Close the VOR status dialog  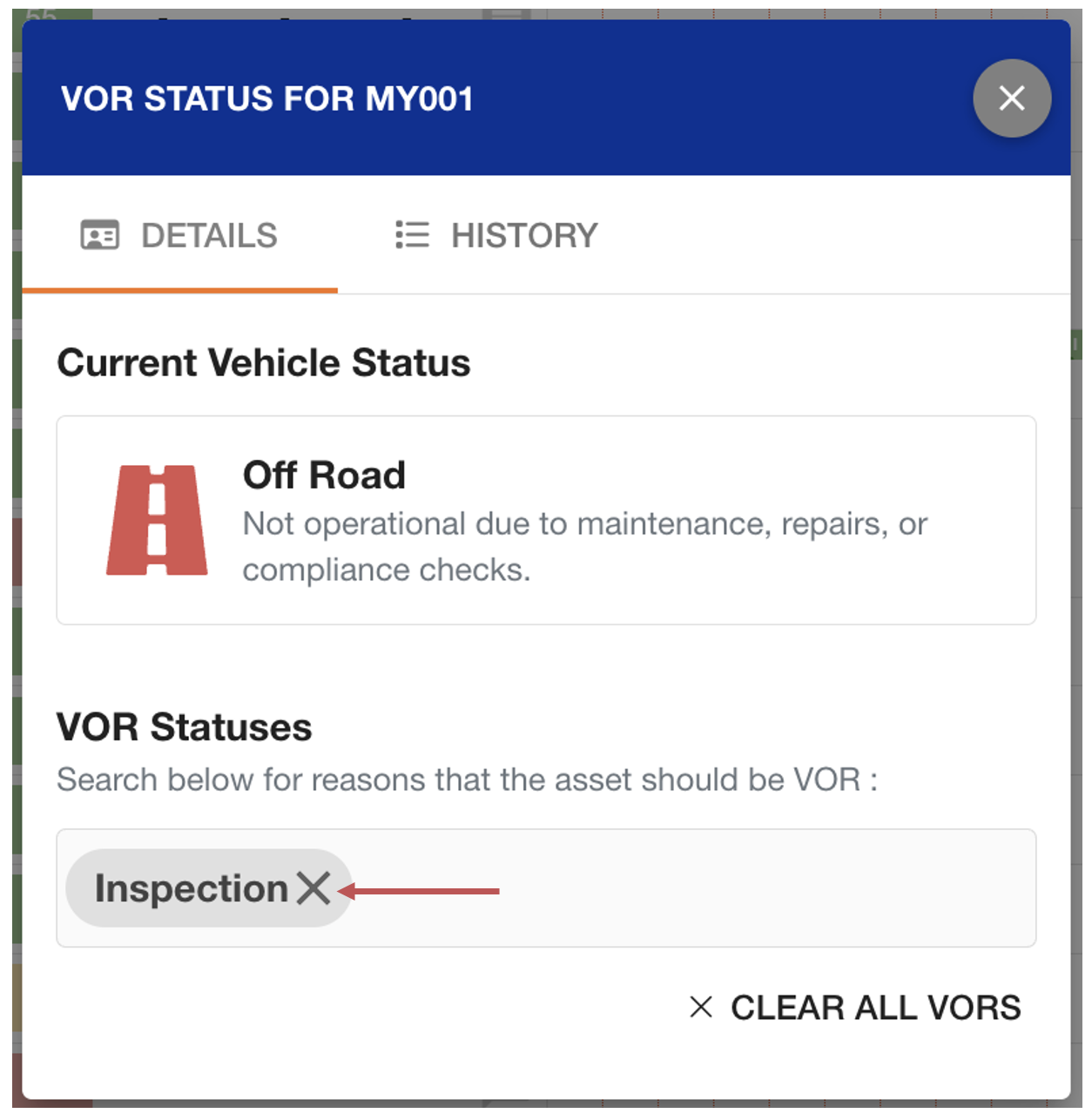[x=1011, y=98]
